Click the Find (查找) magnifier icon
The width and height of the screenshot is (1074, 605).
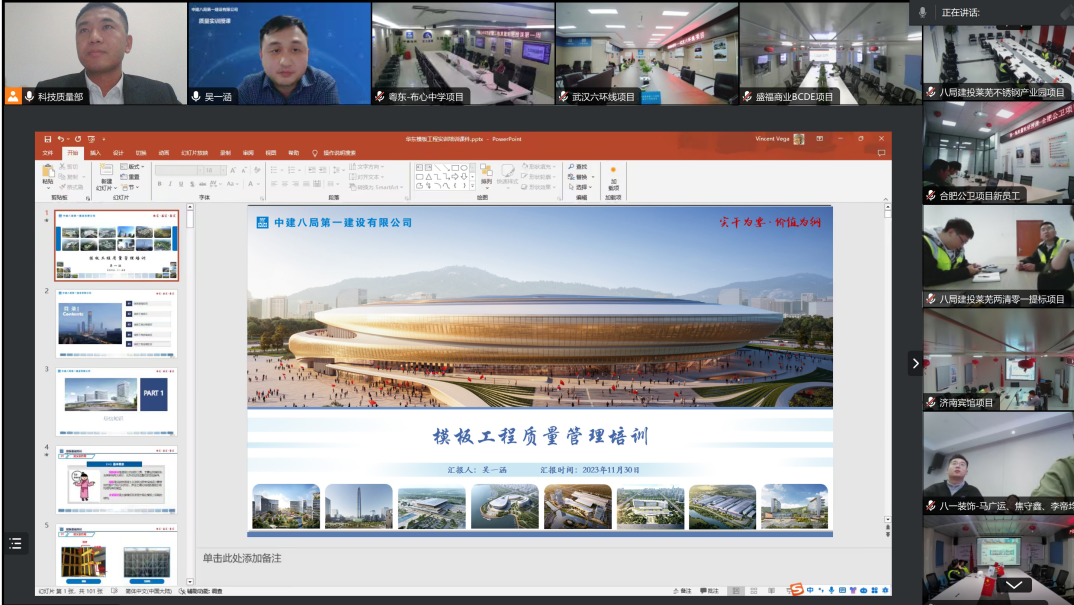(572, 167)
